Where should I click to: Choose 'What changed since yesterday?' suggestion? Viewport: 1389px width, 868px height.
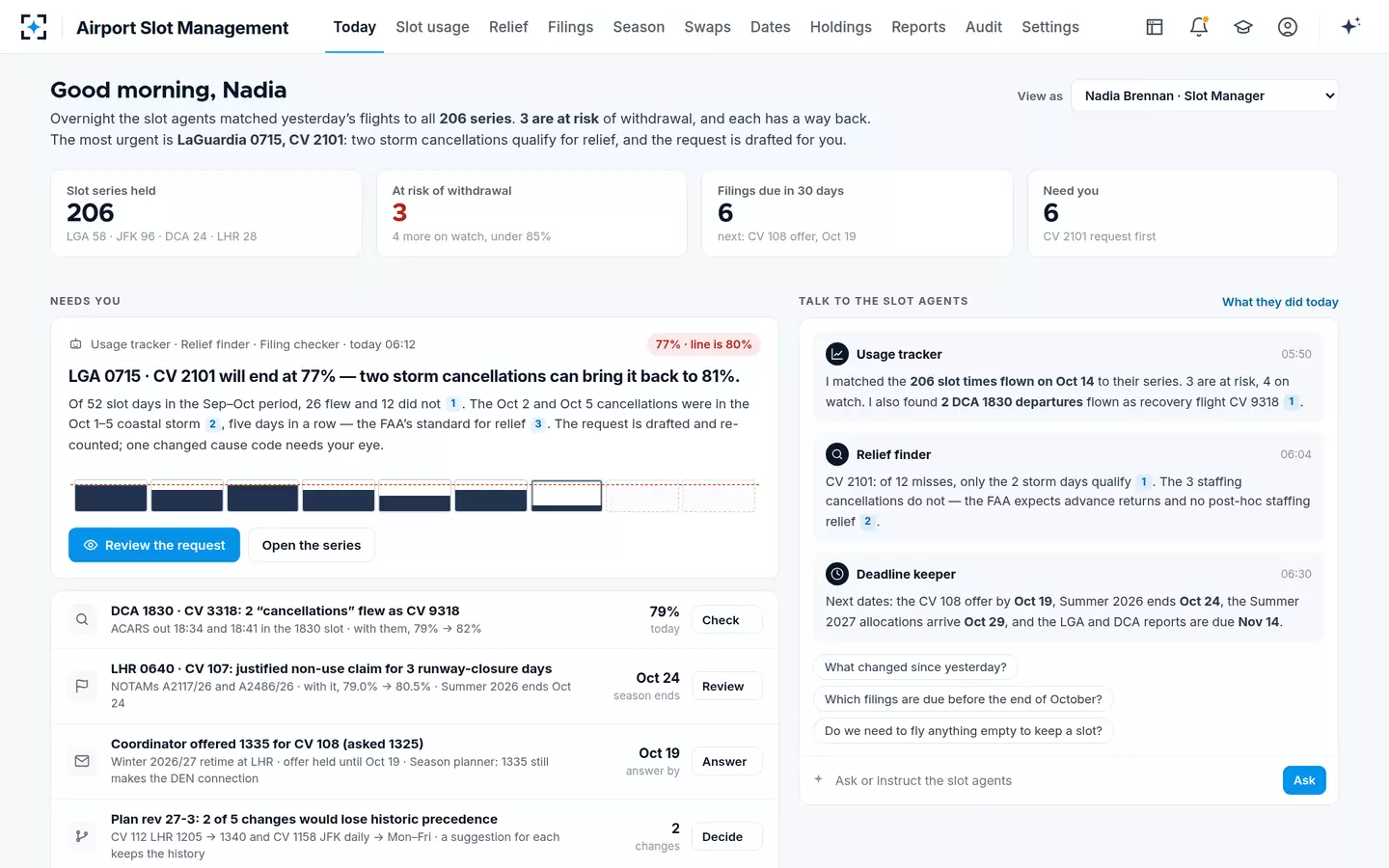point(915,667)
